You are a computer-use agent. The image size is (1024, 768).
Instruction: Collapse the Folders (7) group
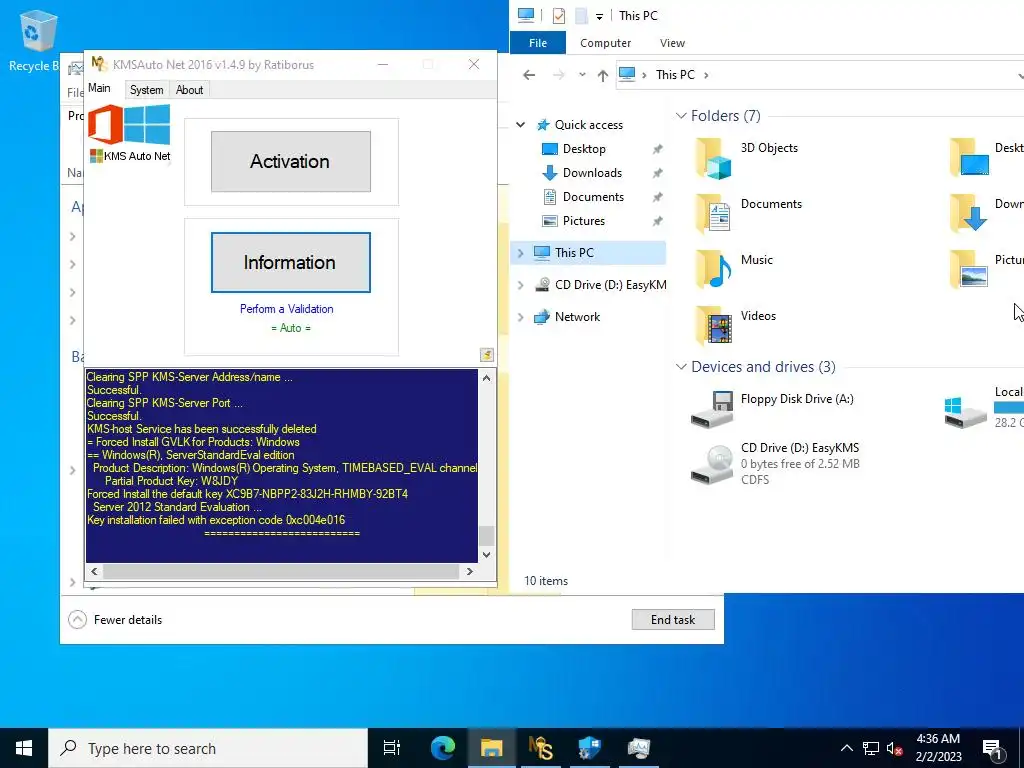(x=681, y=116)
